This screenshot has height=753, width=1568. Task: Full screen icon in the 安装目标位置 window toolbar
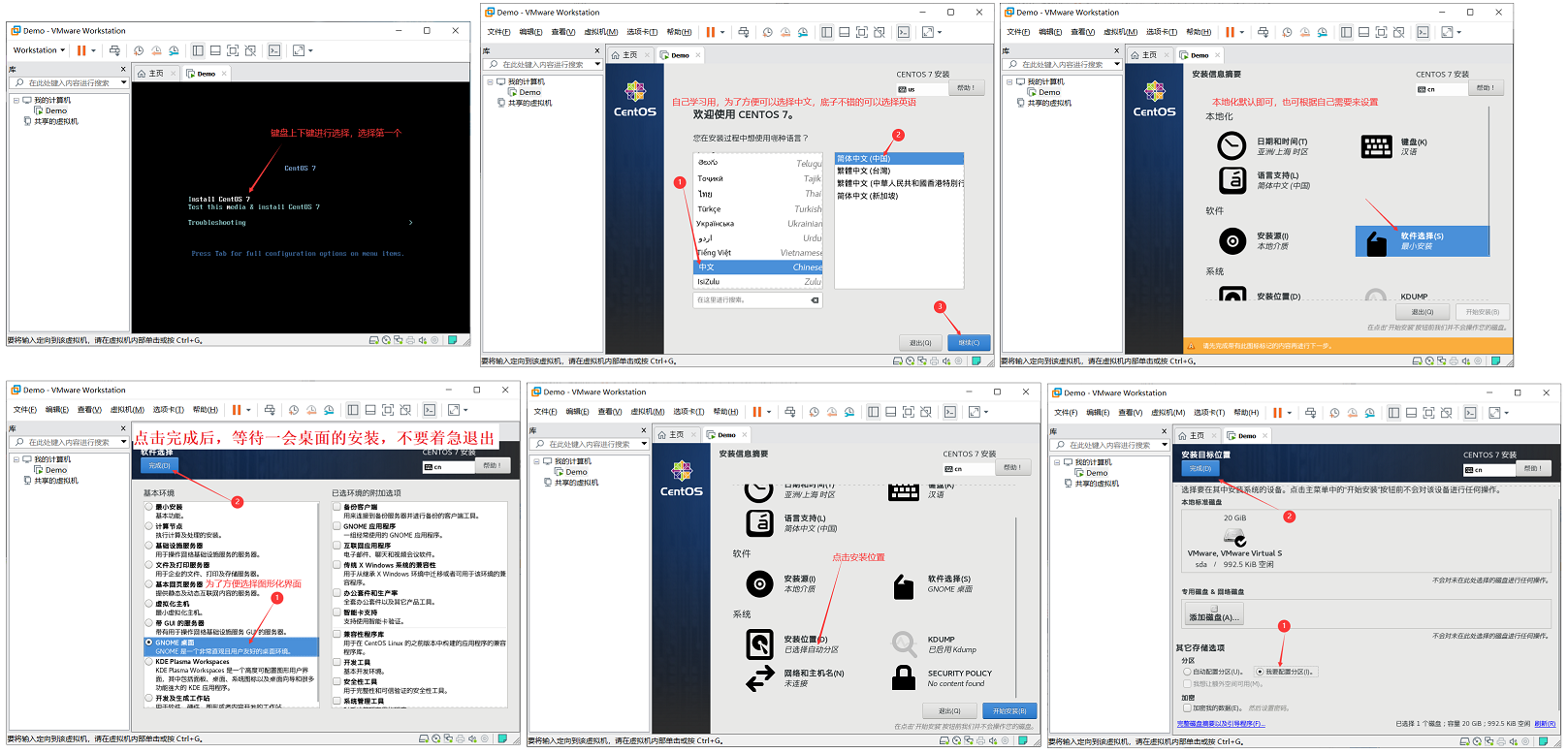pos(1429,413)
